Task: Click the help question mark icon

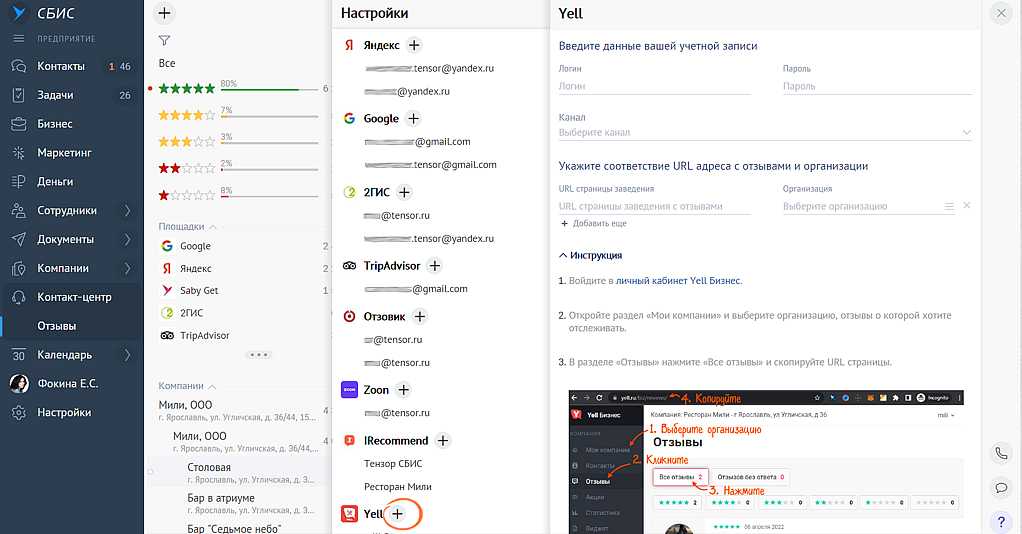Action: click(x=1001, y=521)
